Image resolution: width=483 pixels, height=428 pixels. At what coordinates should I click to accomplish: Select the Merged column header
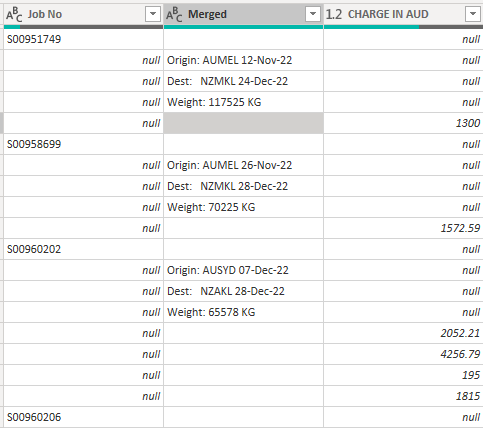(x=243, y=14)
